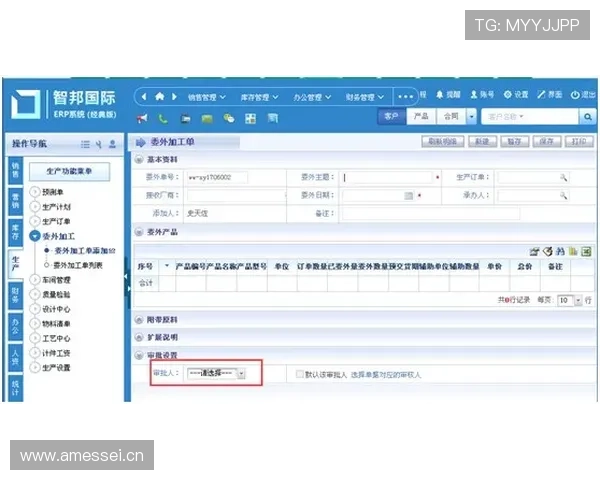Expand the 工艺中心 tree node
The width and height of the screenshot is (600, 480).
point(35,338)
